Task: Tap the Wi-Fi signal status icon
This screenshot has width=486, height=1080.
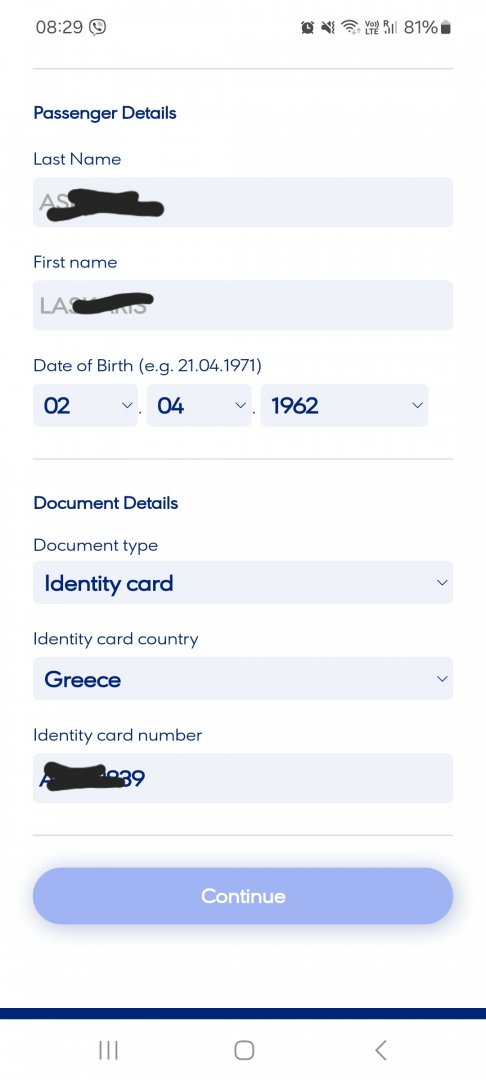Action: (x=350, y=28)
